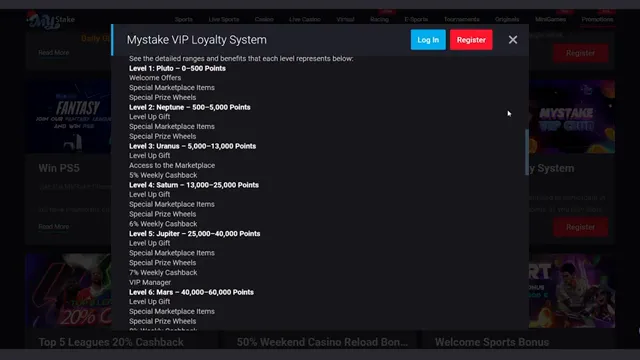Open Originals in background navigation
Screen dimensions: 640x360
pos(507,19)
